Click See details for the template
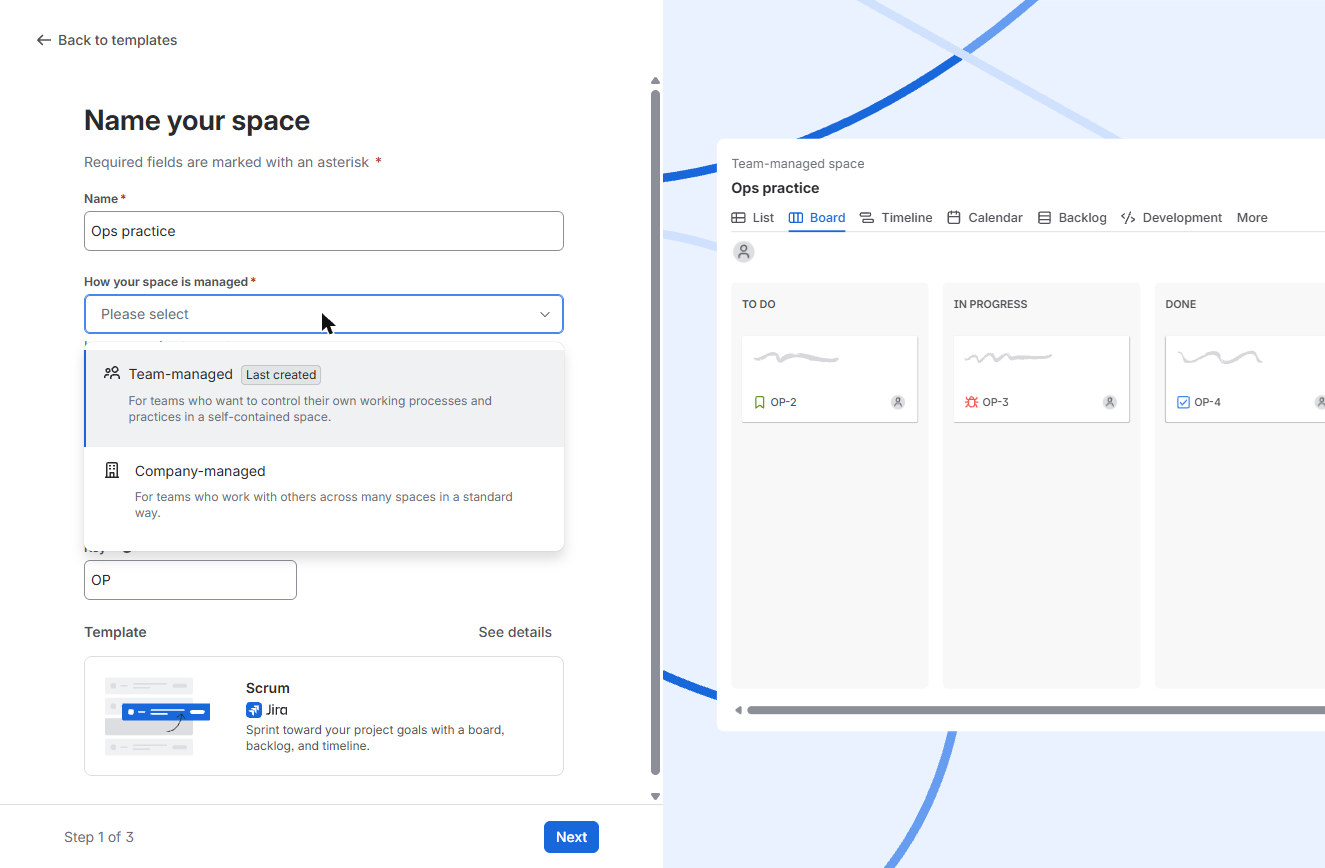Viewport: 1325px width, 868px height. coord(515,632)
